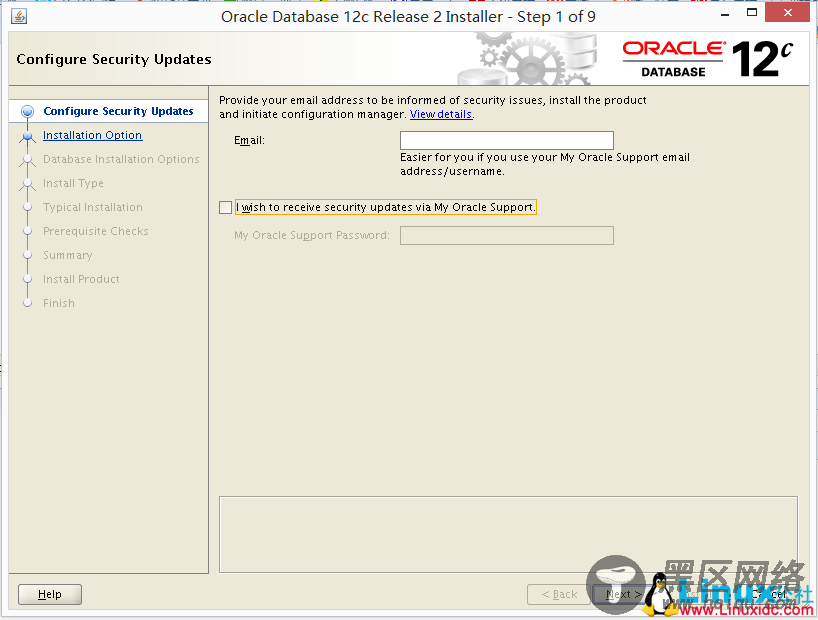Click the Prerequisite Checks step
Viewport: 818px width, 620px height.
click(x=95, y=231)
